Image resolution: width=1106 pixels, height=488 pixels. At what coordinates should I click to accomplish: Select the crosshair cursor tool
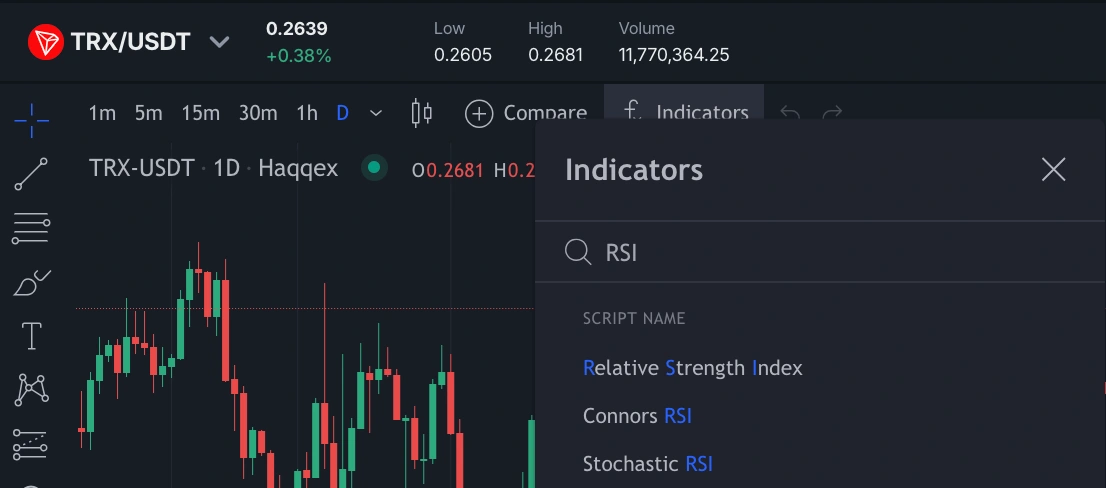31,121
